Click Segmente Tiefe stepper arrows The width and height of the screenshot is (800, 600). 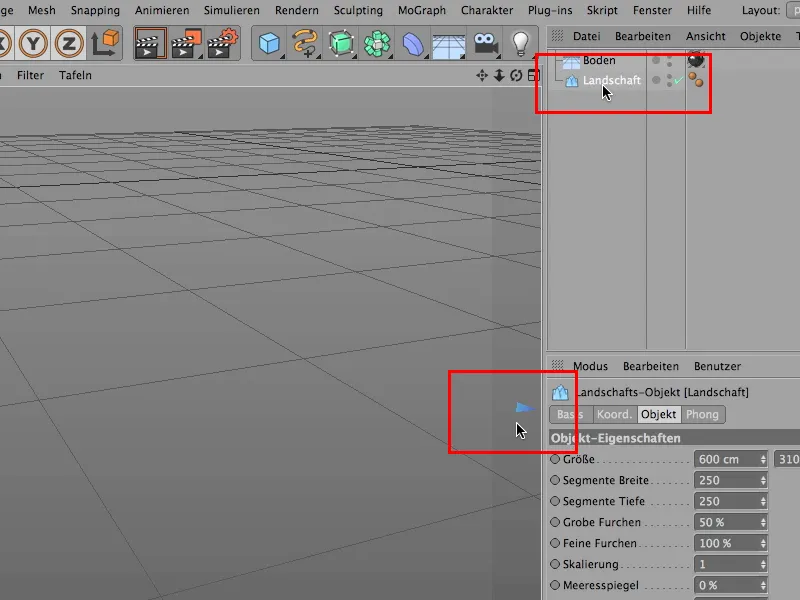coord(763,501)
